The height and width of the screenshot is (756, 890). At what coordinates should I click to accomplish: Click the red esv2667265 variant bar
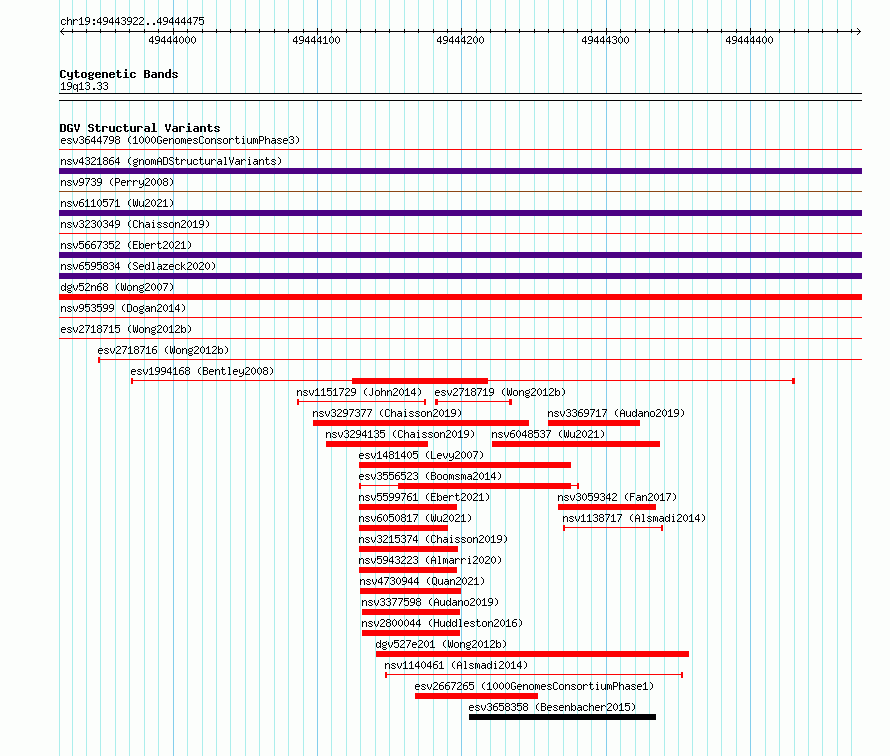click(476, 696)
